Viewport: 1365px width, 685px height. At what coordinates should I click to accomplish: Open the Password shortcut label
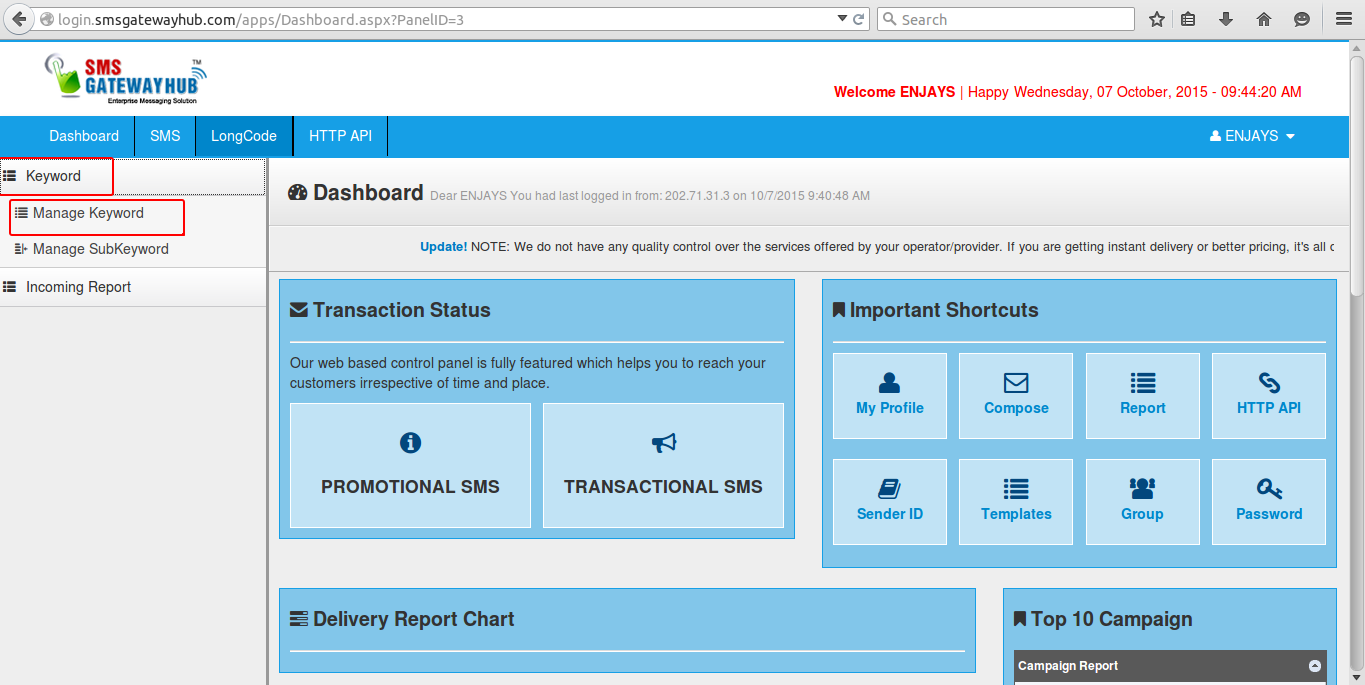(1269, 514)
